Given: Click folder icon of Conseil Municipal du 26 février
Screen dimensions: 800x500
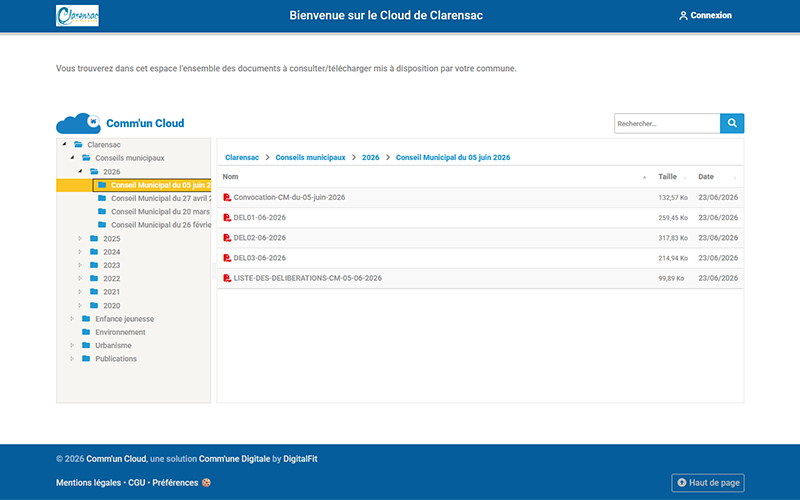Looking at the screenshot, I should point(102,224).
